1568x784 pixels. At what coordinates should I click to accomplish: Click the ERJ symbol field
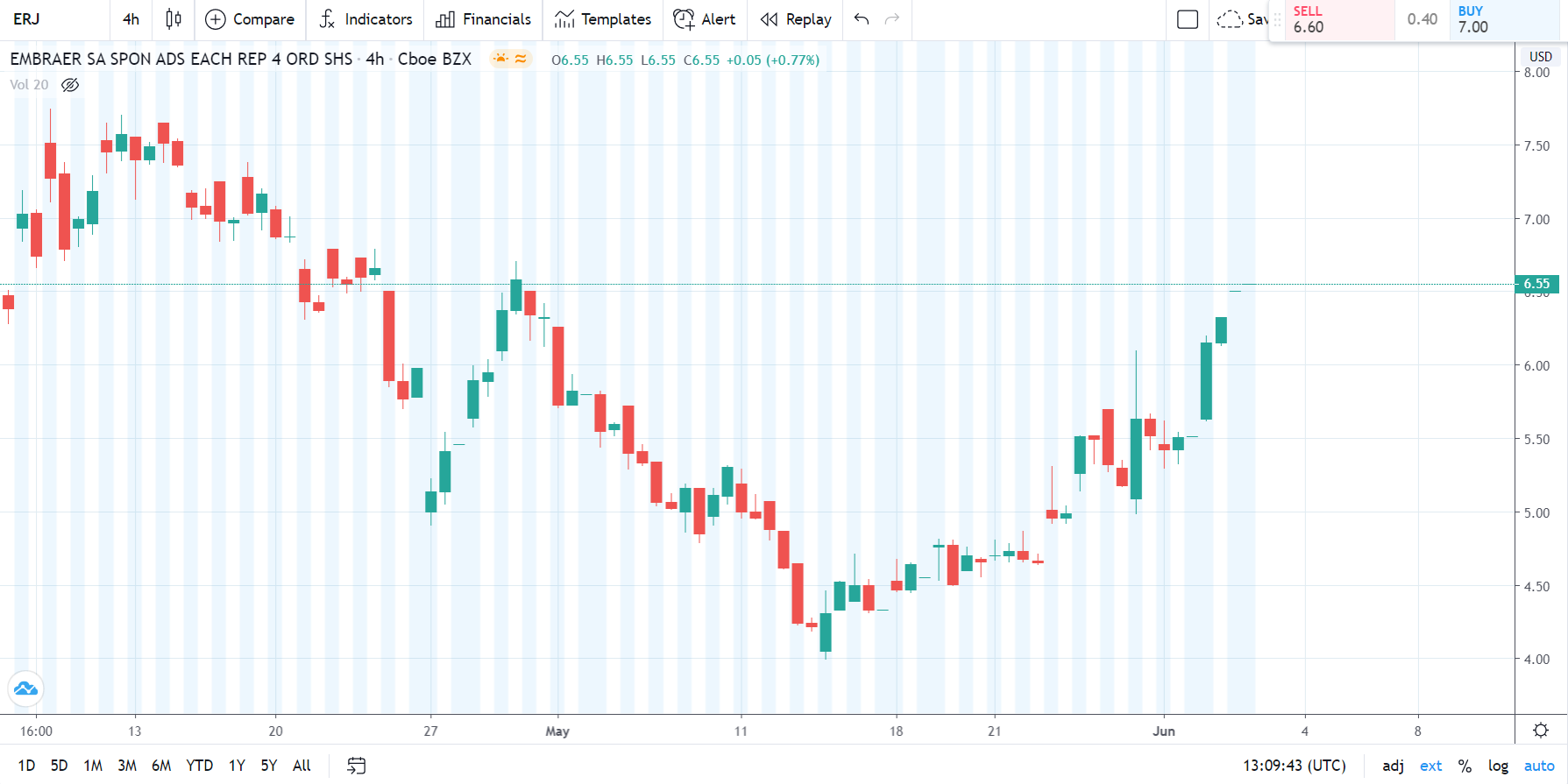(x=28, y=19)
